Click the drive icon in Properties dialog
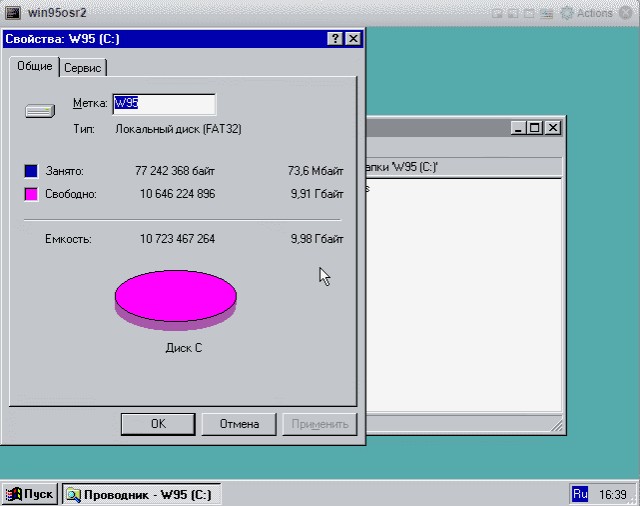The image size is (640, 506). click(40, 111)
